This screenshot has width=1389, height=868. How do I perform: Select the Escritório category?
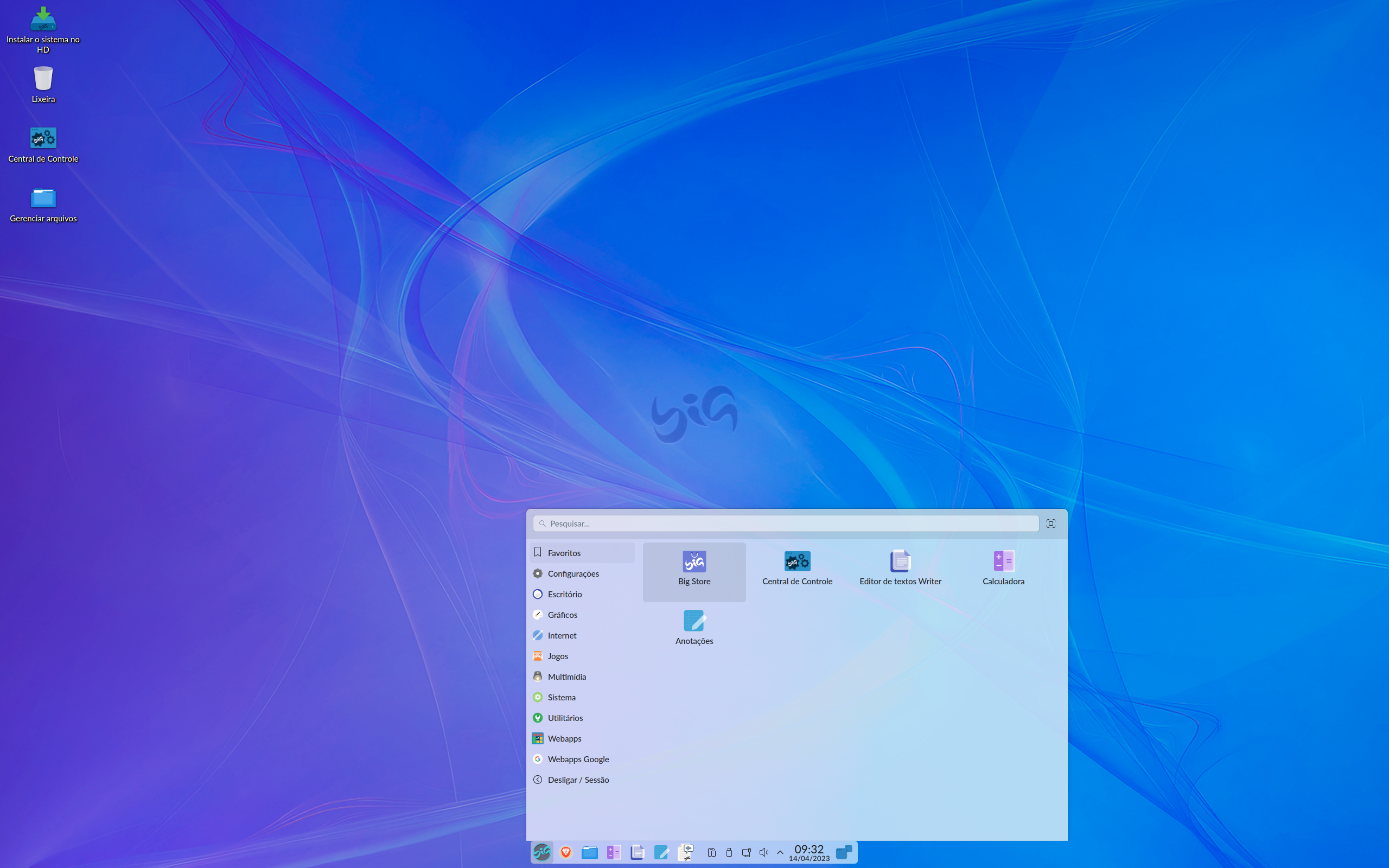click(x=582, y=594)
